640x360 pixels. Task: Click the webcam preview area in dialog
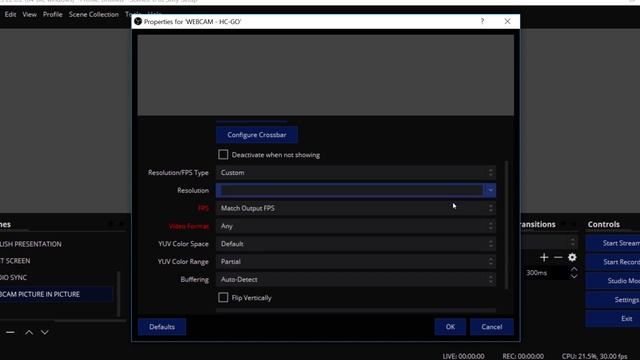tap(326, 75)
